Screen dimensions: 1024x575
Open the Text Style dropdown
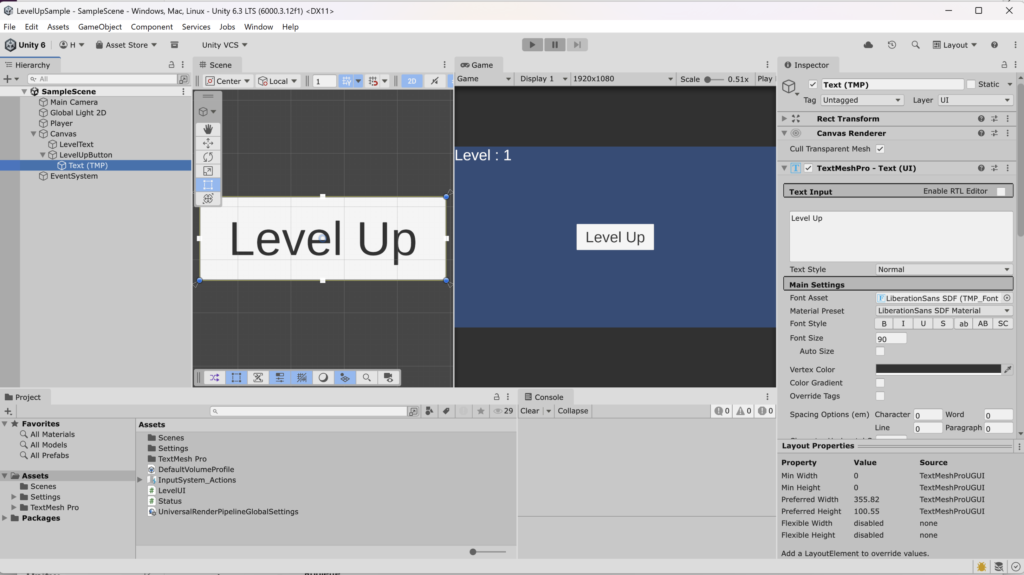pyautogui.click(x=944, y=269)
